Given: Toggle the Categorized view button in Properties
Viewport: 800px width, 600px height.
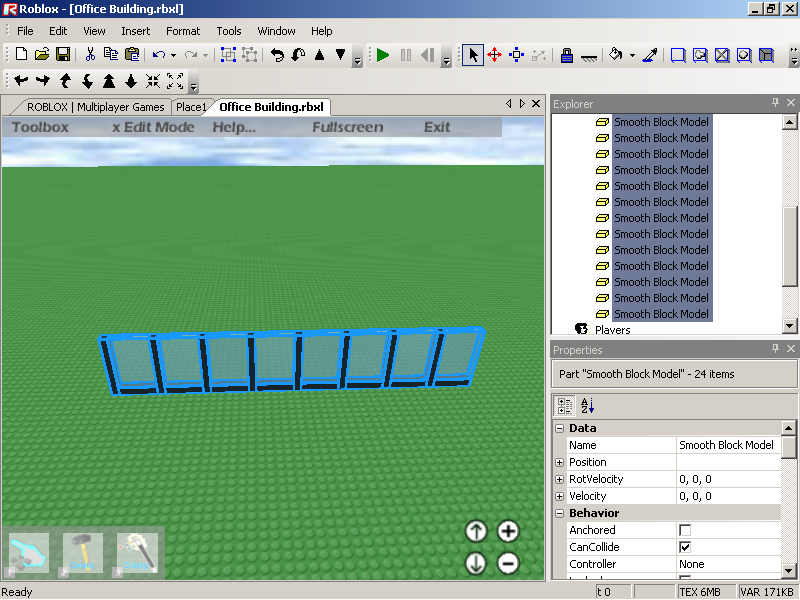Looking at the screenshot, I should [x=564, y=405].
